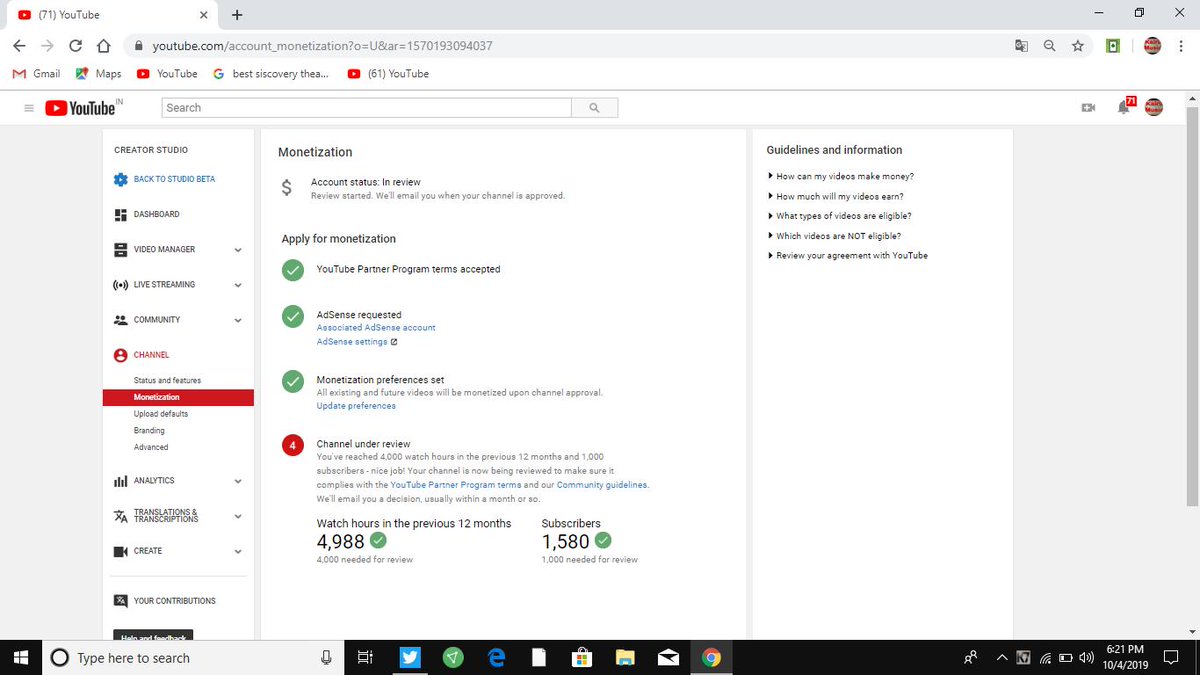Expand the Analytics section
The image size is (1200, 675).
238,481
